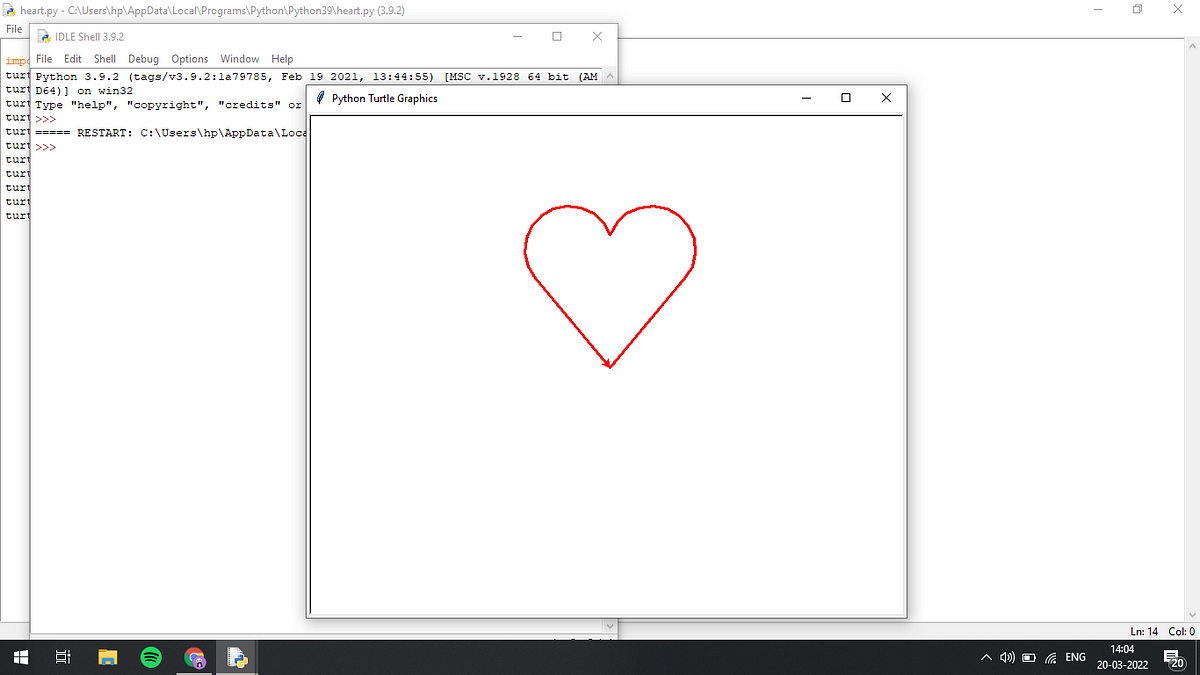Minimize the IDLE Shell window
Viewport: 1200px width, 675px height.
point(518,37)
